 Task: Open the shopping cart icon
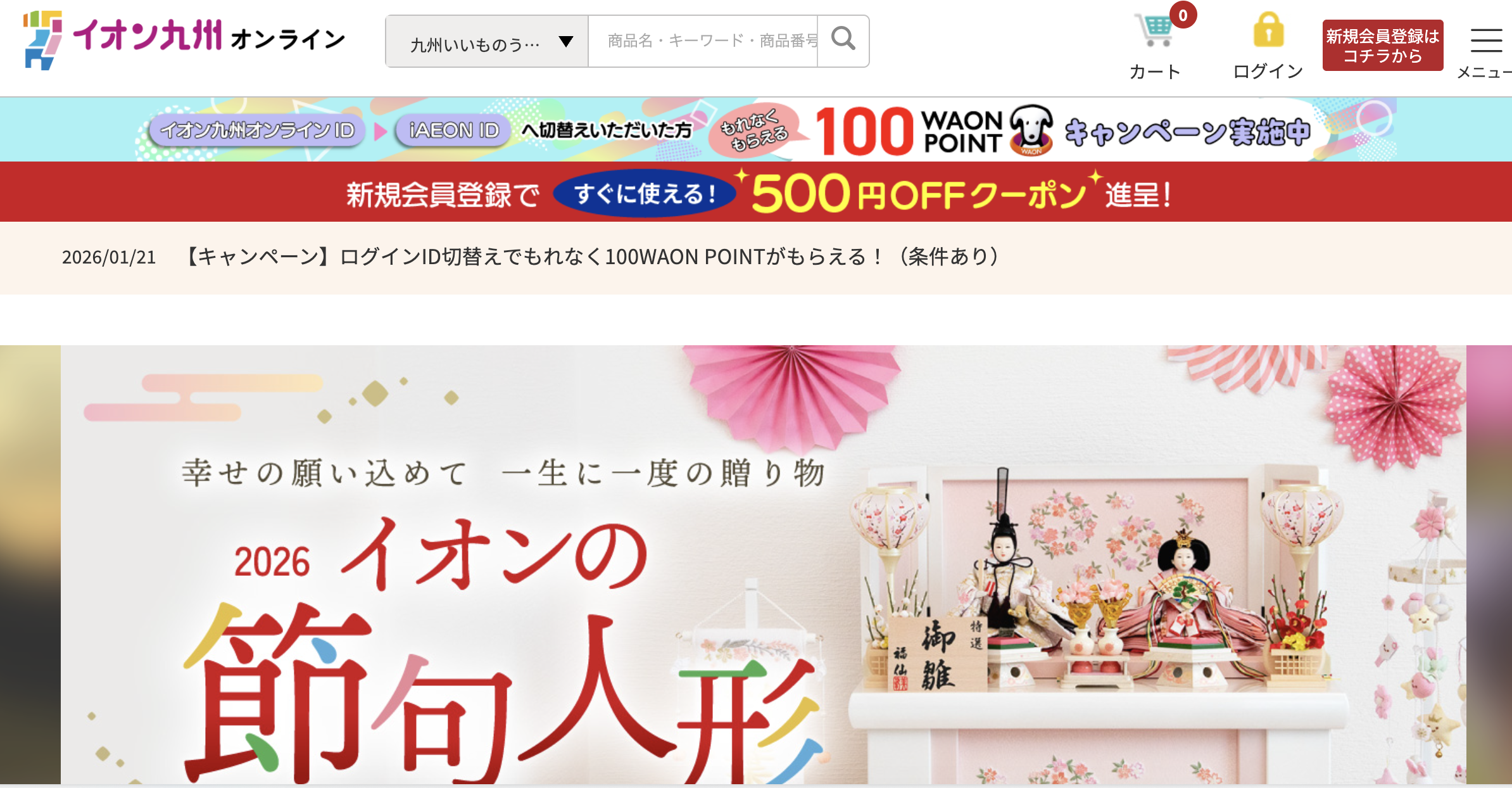pos(1154,30)
